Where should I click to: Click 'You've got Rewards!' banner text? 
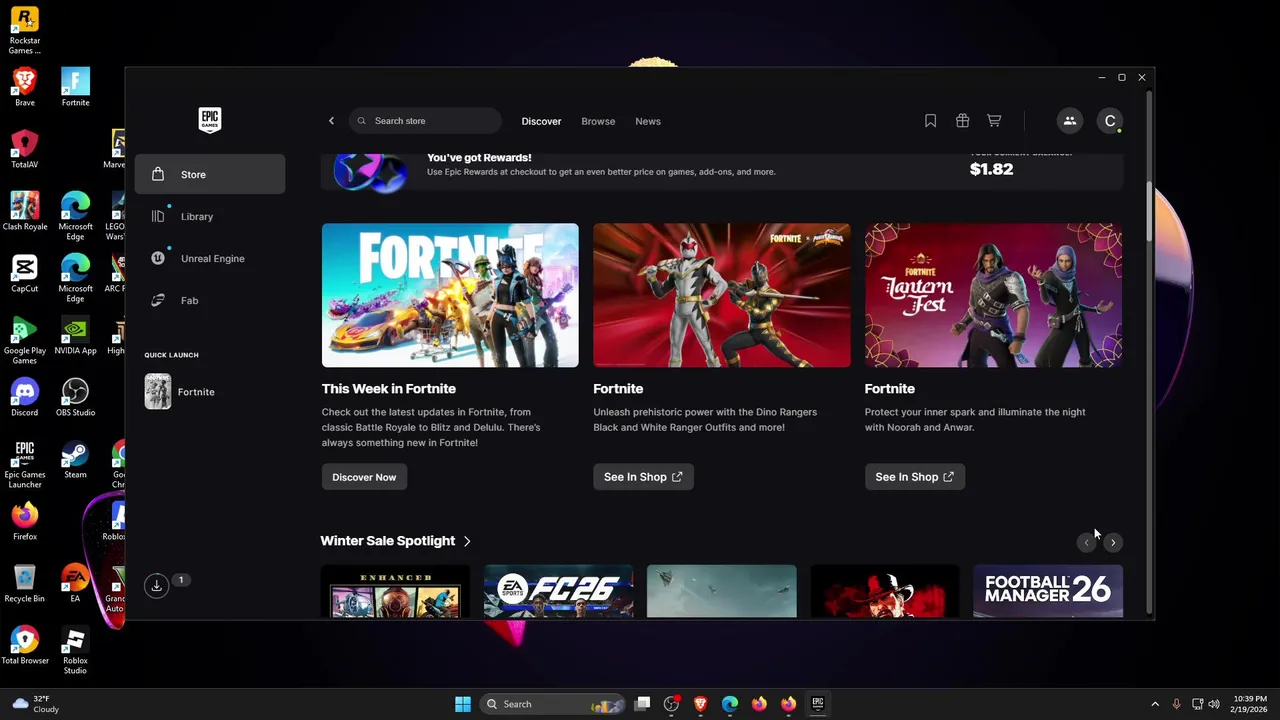coord(479,158)
